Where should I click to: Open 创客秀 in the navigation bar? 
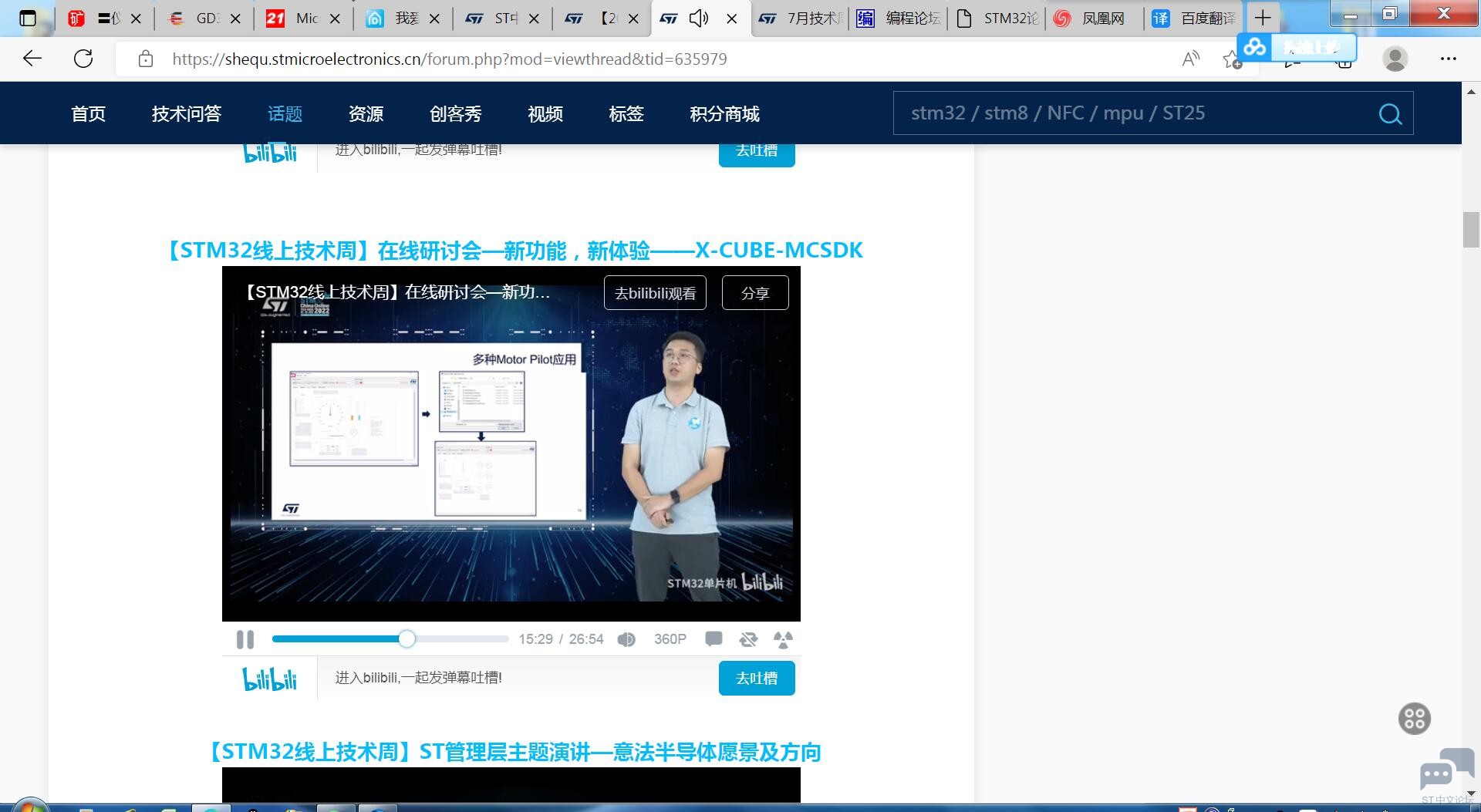pyautogui.click(x=455, y=114)
